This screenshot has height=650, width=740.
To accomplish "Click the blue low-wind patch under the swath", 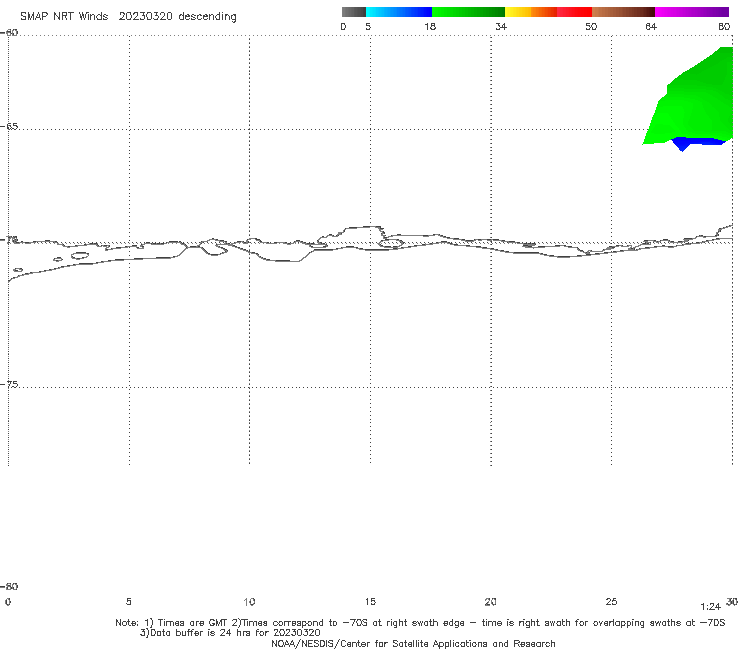I will (698, 142).
